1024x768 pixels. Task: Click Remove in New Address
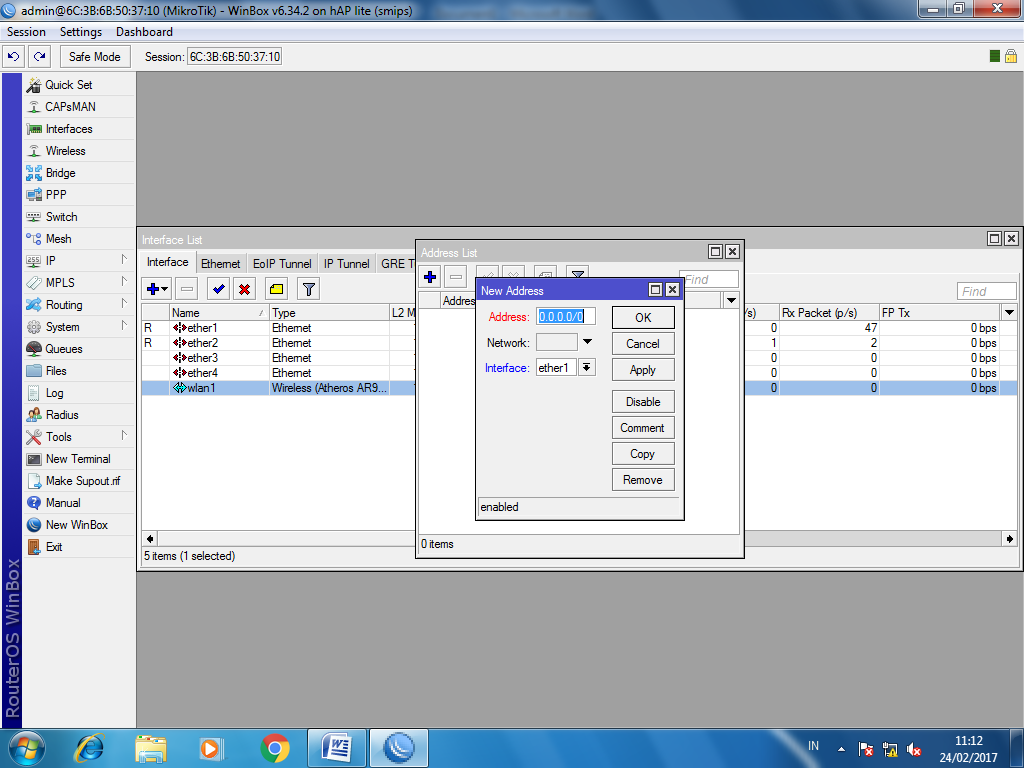[643, 480]
